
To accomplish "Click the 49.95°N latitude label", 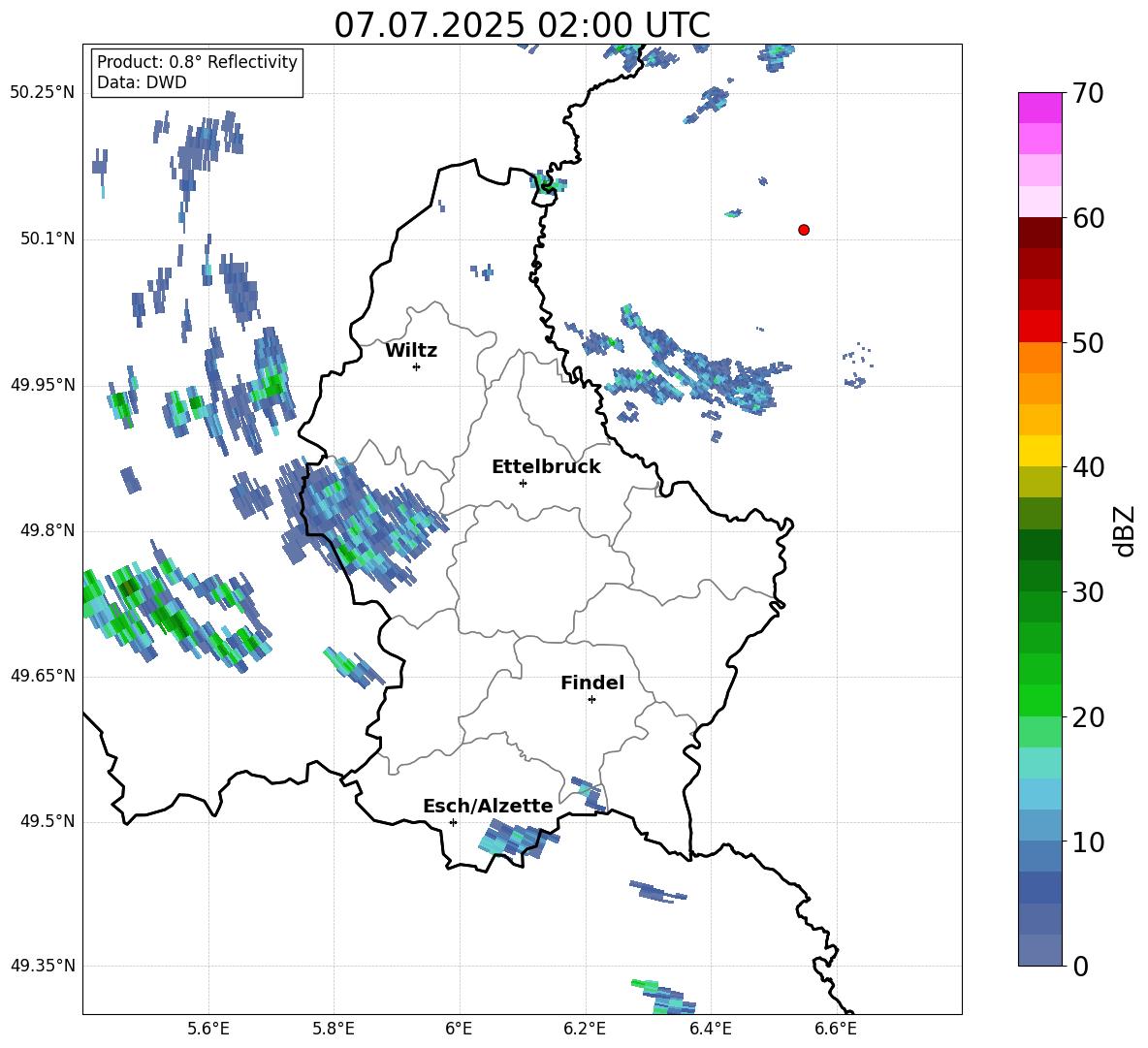I will pyautogui.click(x=43, y=385).
